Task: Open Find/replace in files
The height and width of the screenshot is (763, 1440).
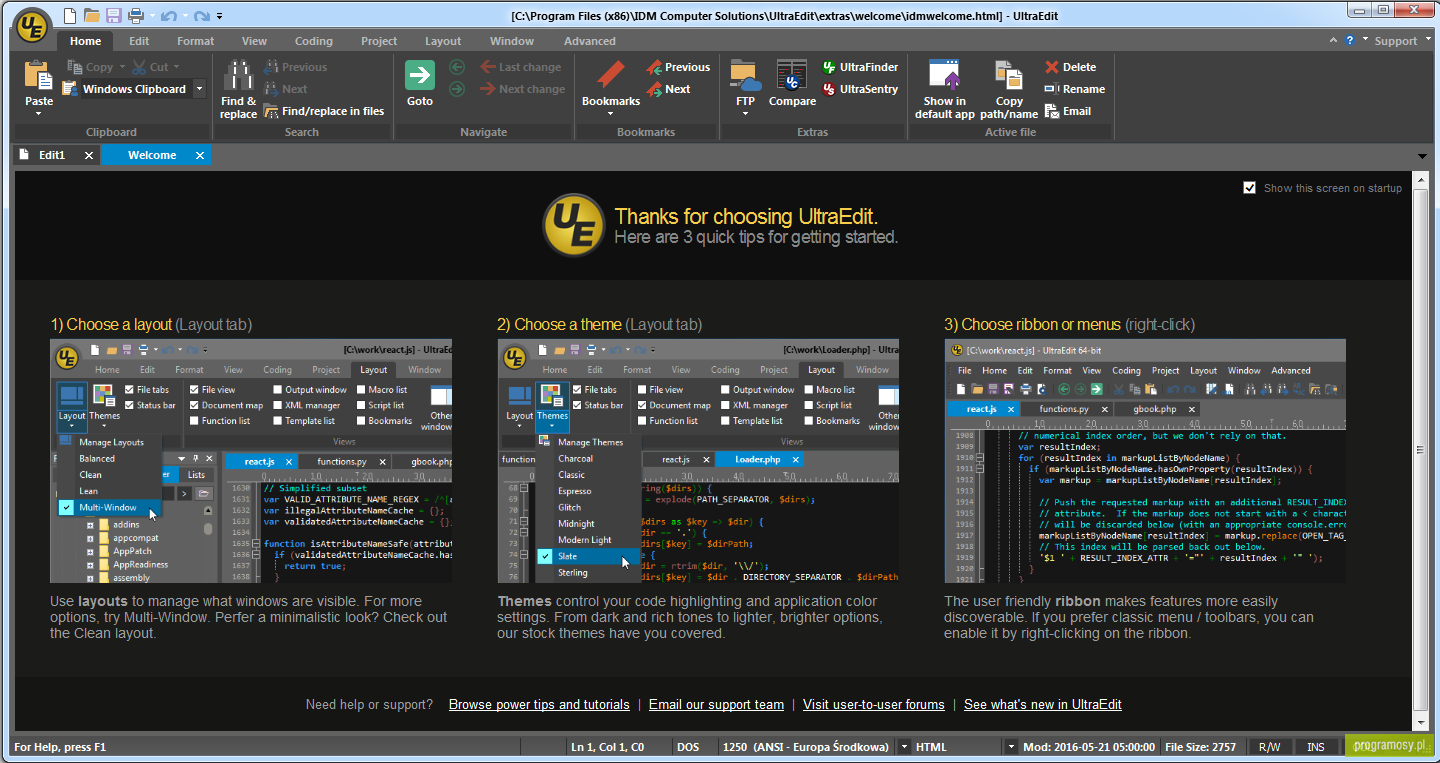Action: click(324, 111)
